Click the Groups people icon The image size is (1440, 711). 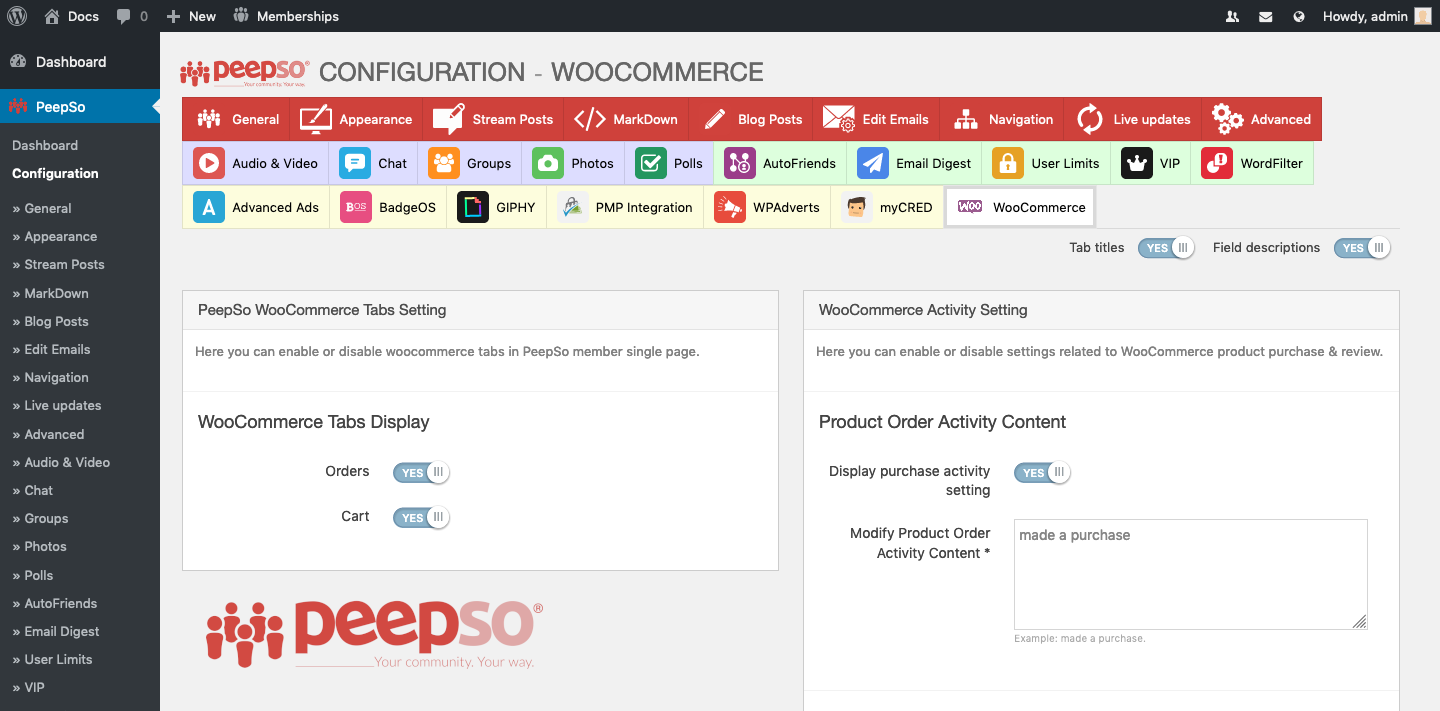tap(444, 163)
